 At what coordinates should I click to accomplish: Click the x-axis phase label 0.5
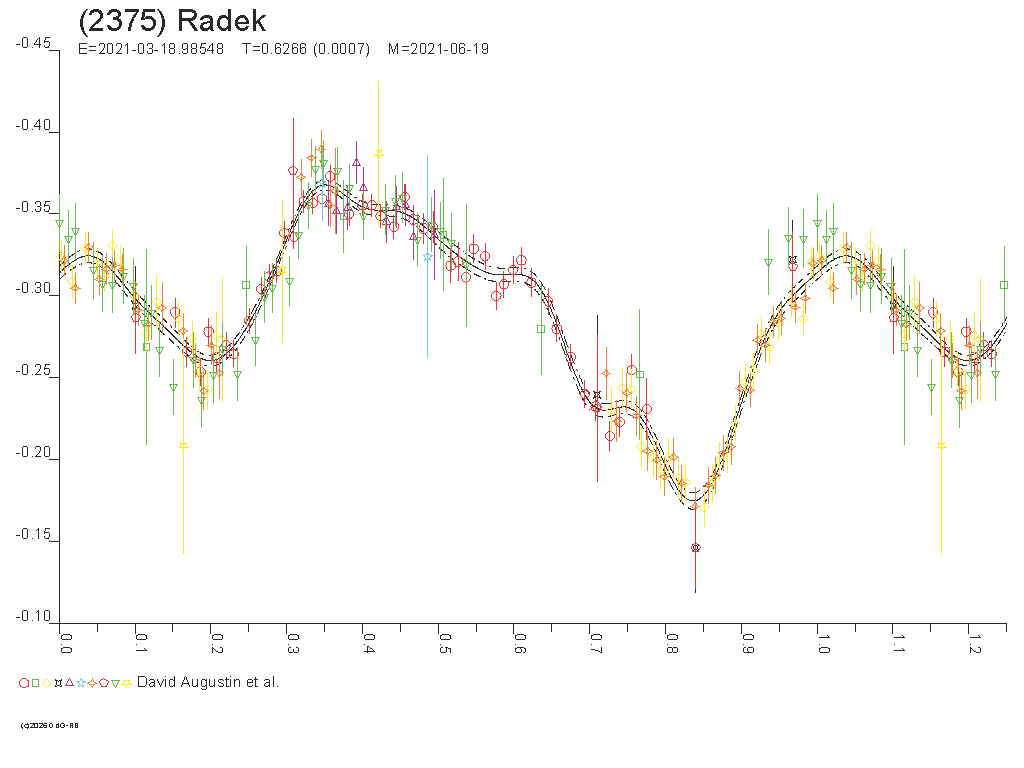(444, 644)
